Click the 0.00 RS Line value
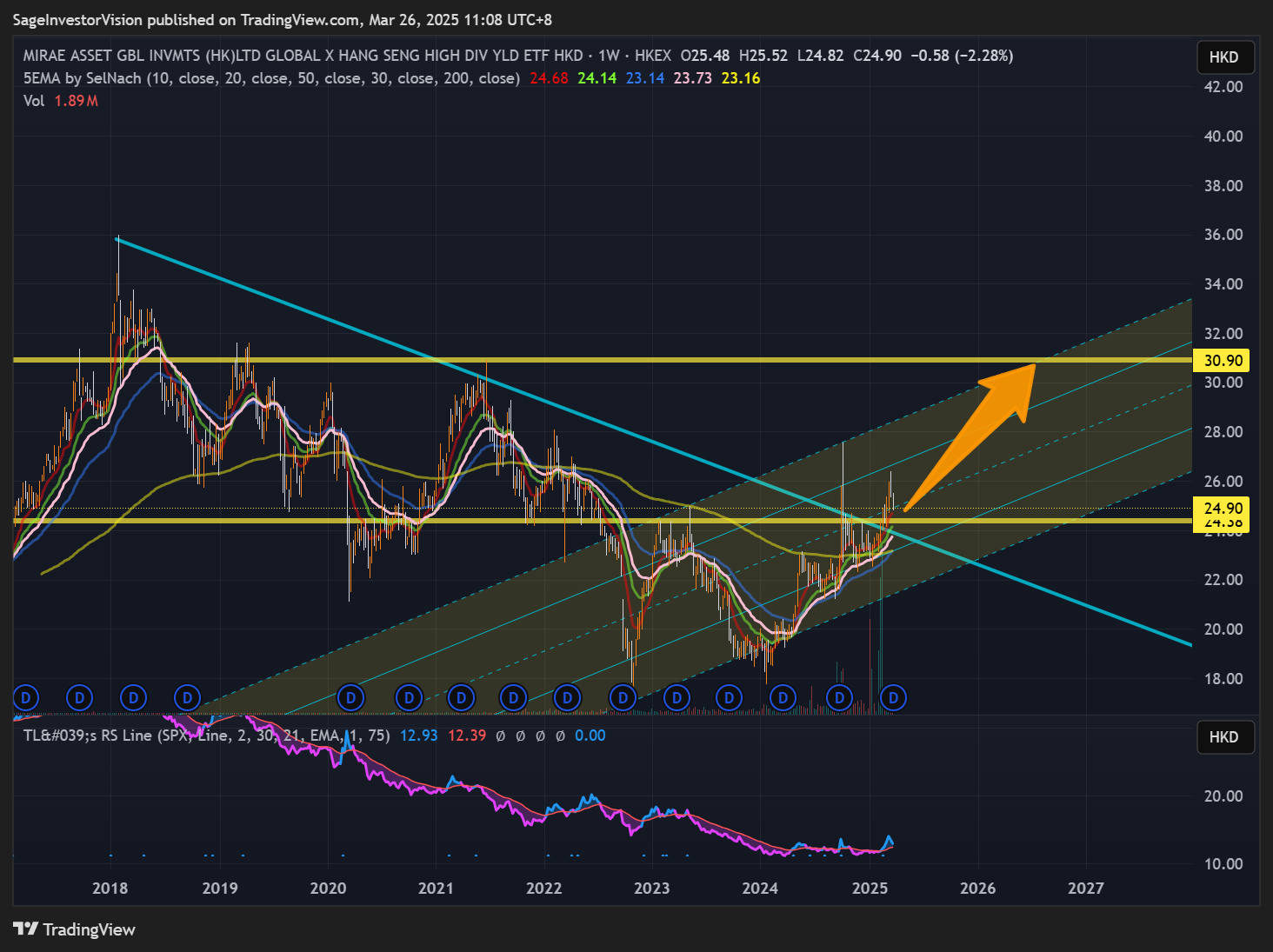Screen dimensions: 1273x952 point(590,736)
